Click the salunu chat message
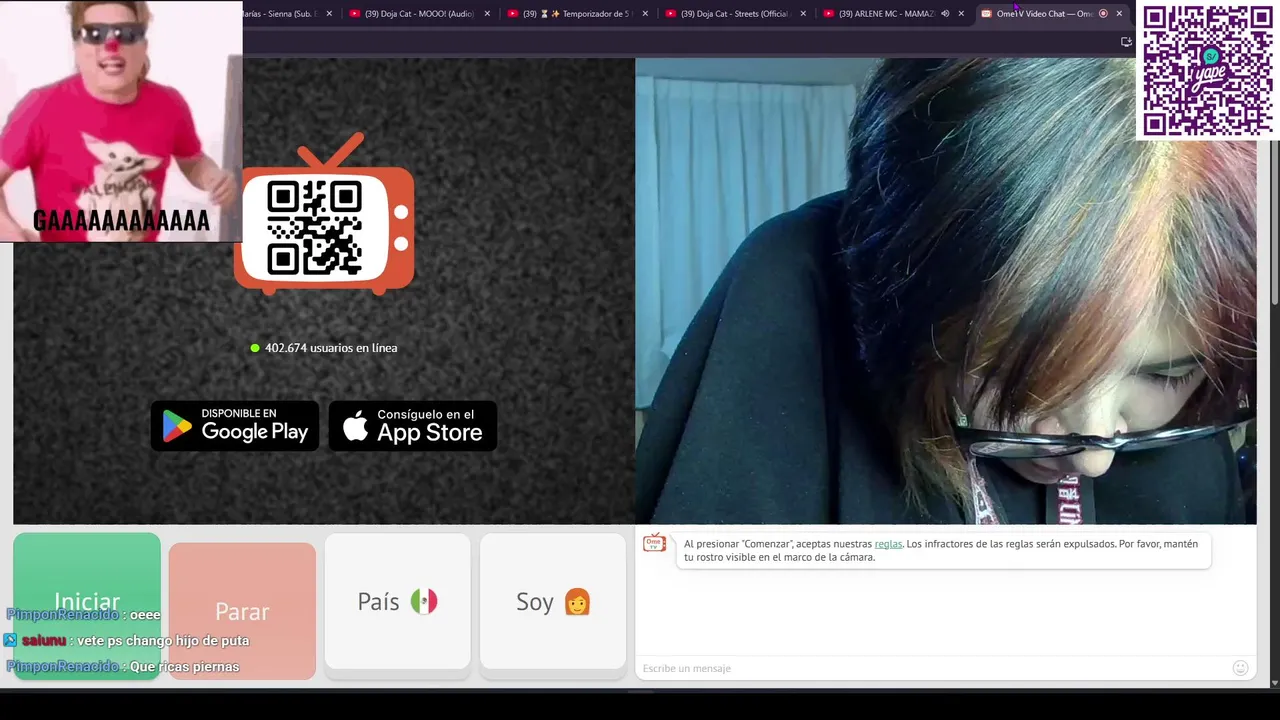This screenshot has width=1280, height=720. point(128,640)
